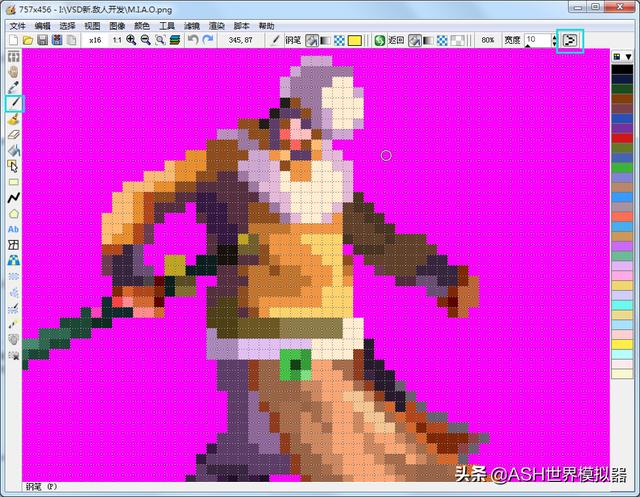Toggle the highlighted button next to width field
Image resolution: width=640 pixels, height=497 pixels.
pos(569,40)
